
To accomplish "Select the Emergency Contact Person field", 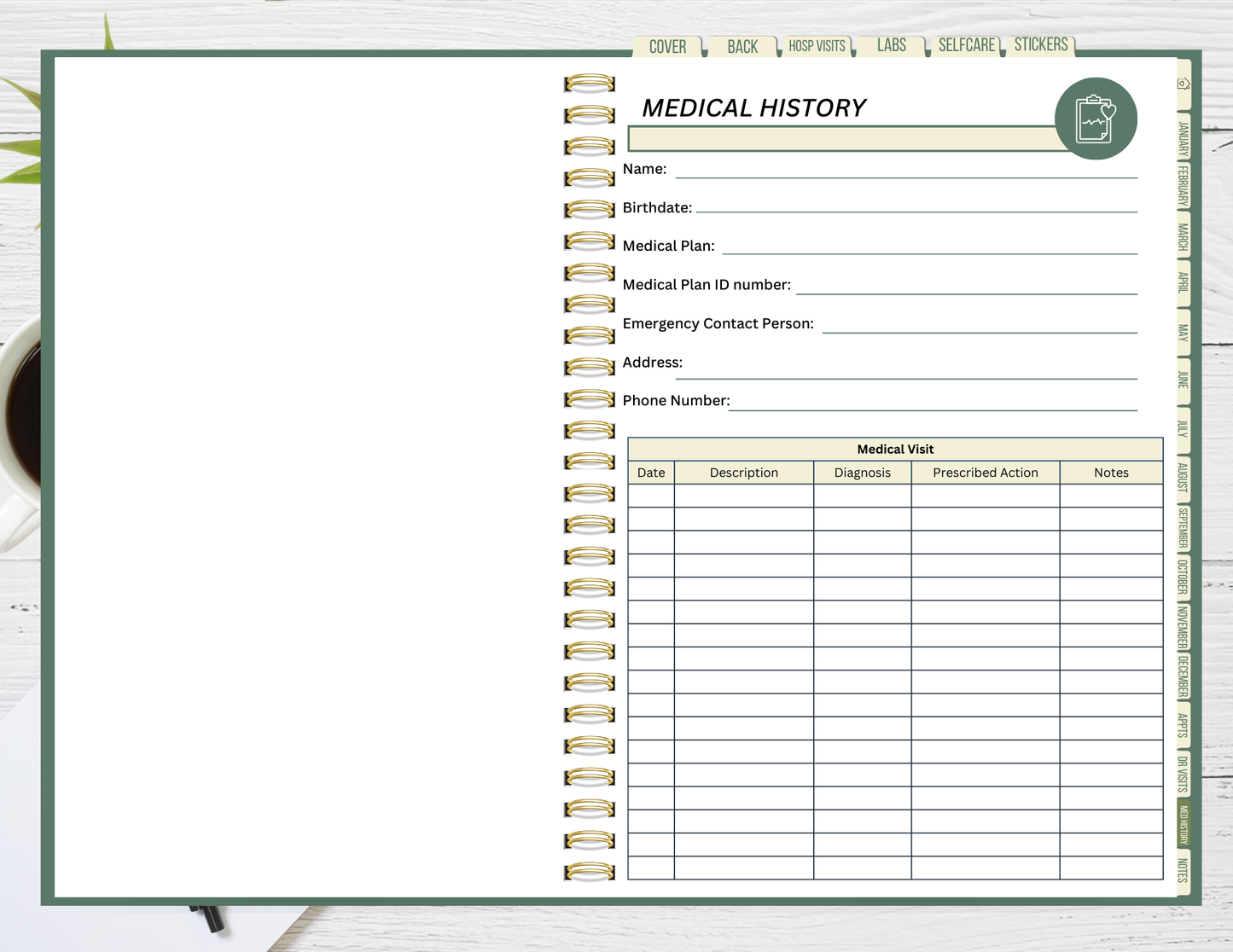I will pyautogui.click(x=979, y=324).
